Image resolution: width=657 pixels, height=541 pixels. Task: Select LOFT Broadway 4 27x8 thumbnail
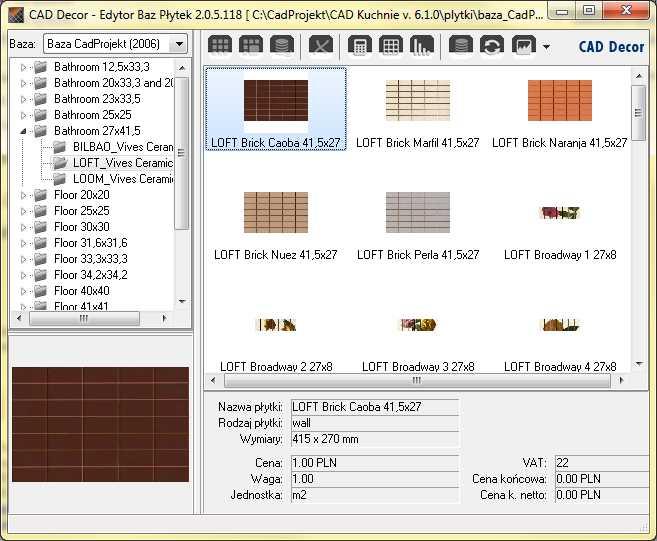coord(560,325)
